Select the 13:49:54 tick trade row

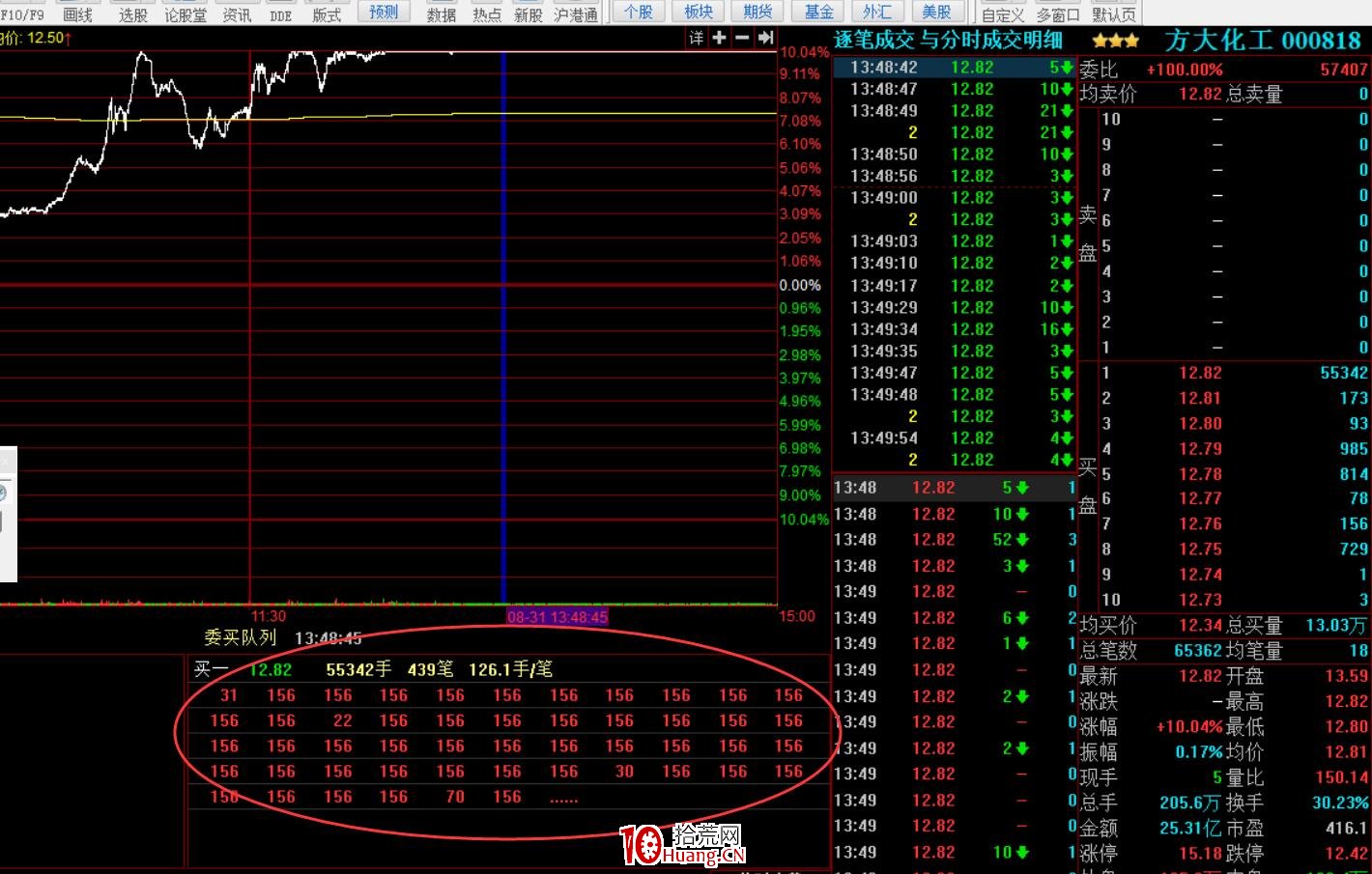(954, 438)
